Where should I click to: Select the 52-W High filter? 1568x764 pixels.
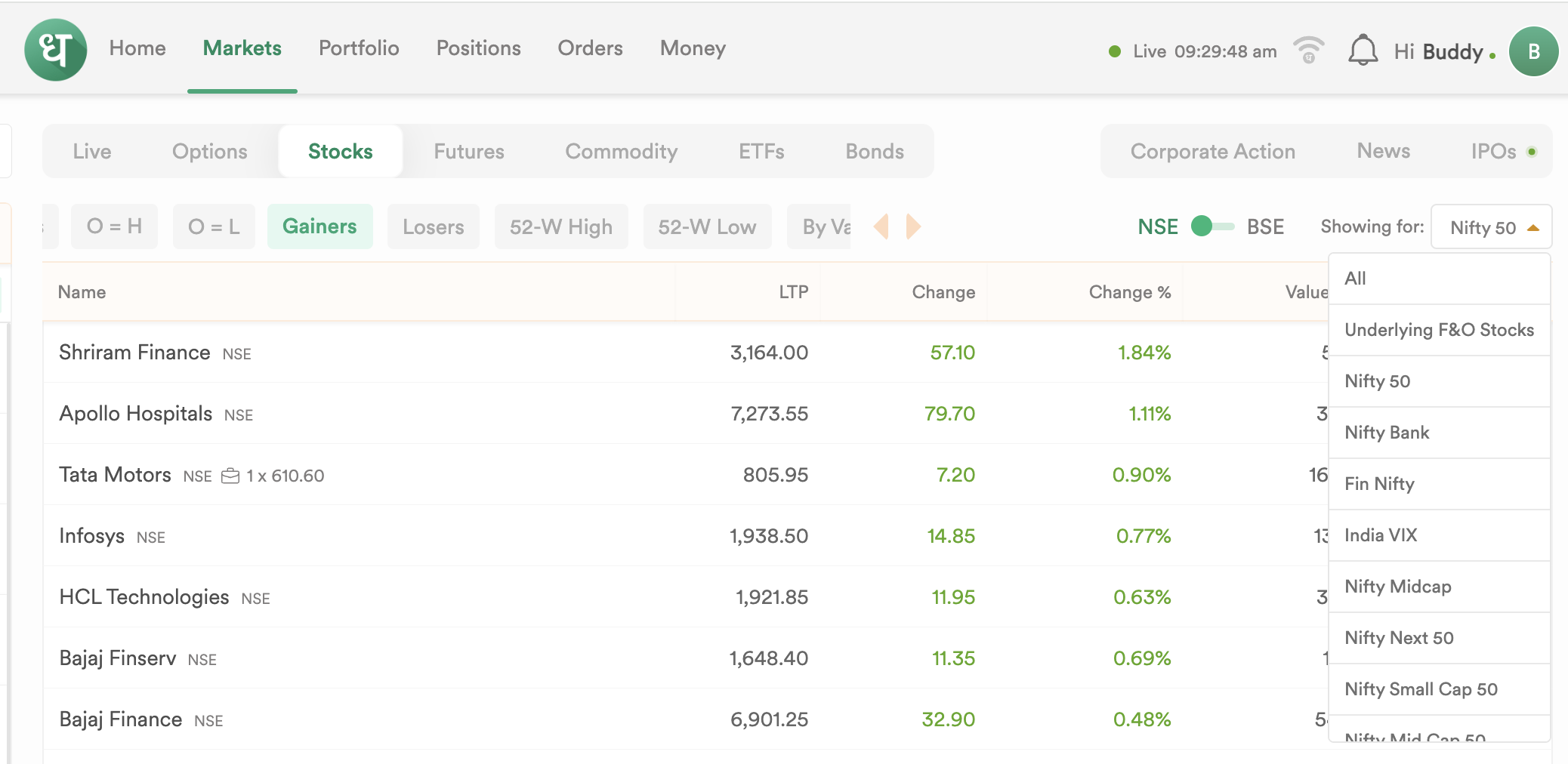pyautogui.click(x=560, y=226)
